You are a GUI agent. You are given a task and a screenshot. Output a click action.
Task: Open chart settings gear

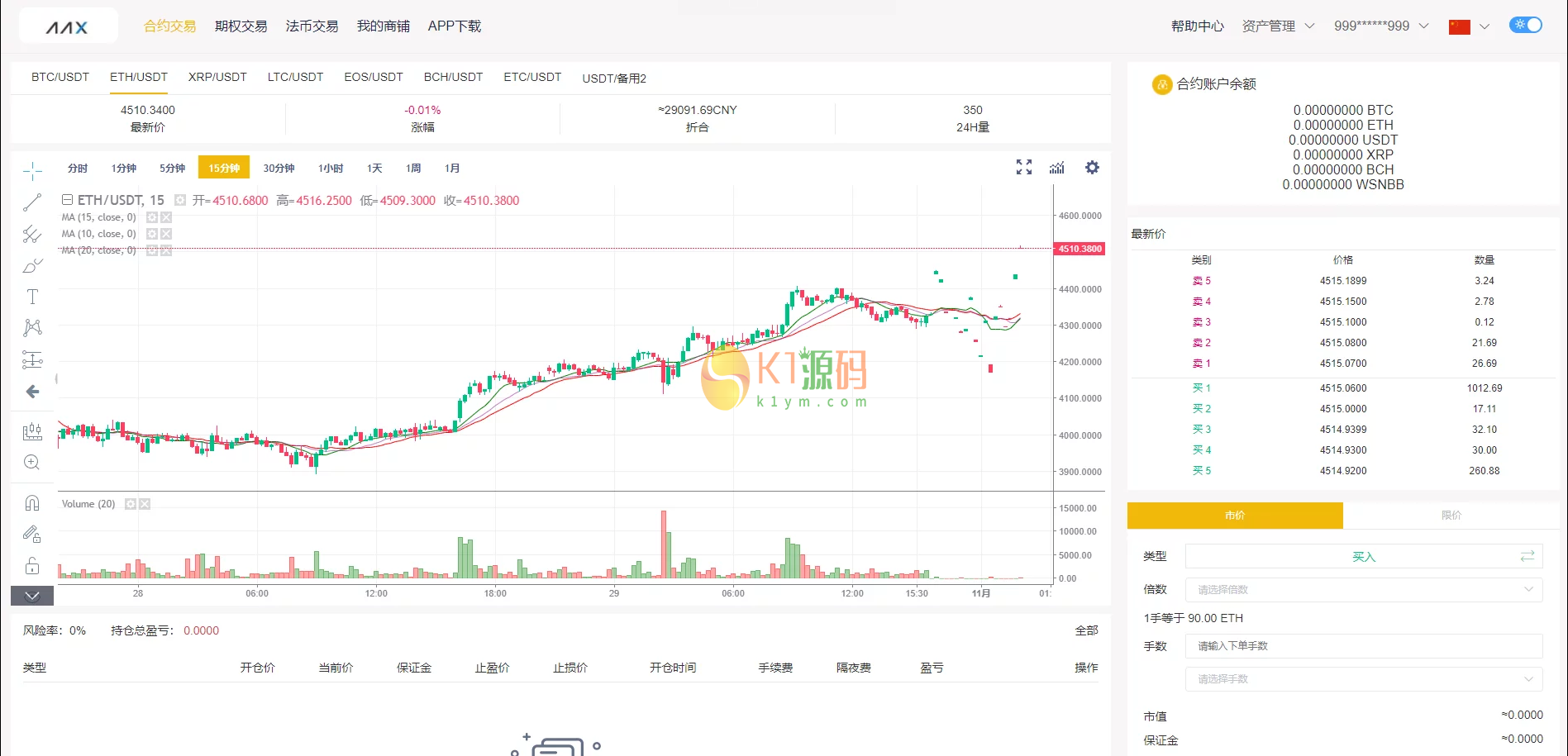pos(1092,167)
